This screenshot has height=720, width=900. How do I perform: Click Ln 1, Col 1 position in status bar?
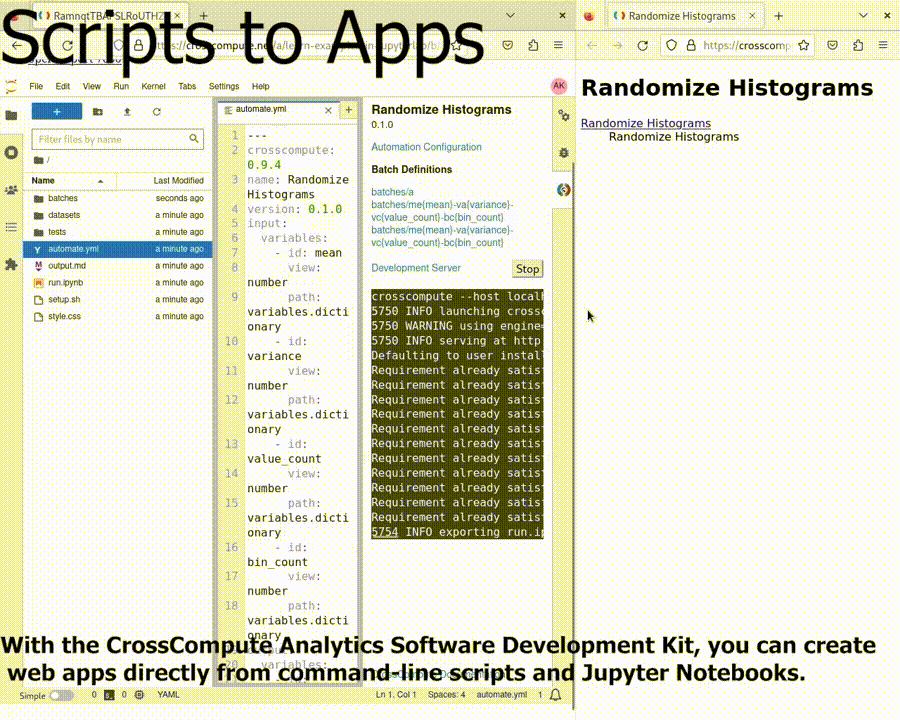pyautogui.click(x=396, y=695)
